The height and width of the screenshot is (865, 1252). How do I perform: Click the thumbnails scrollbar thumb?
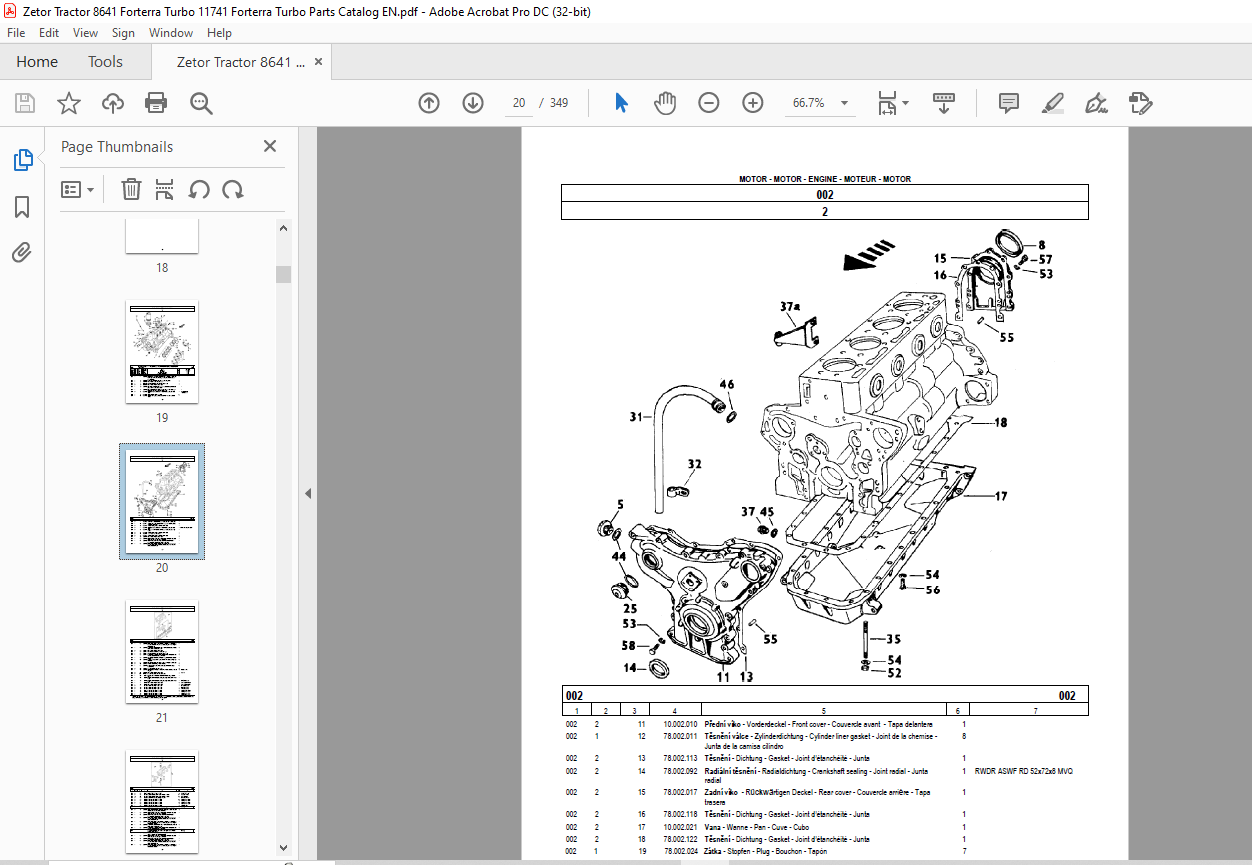pyautogui.click(x=284, y=275)
